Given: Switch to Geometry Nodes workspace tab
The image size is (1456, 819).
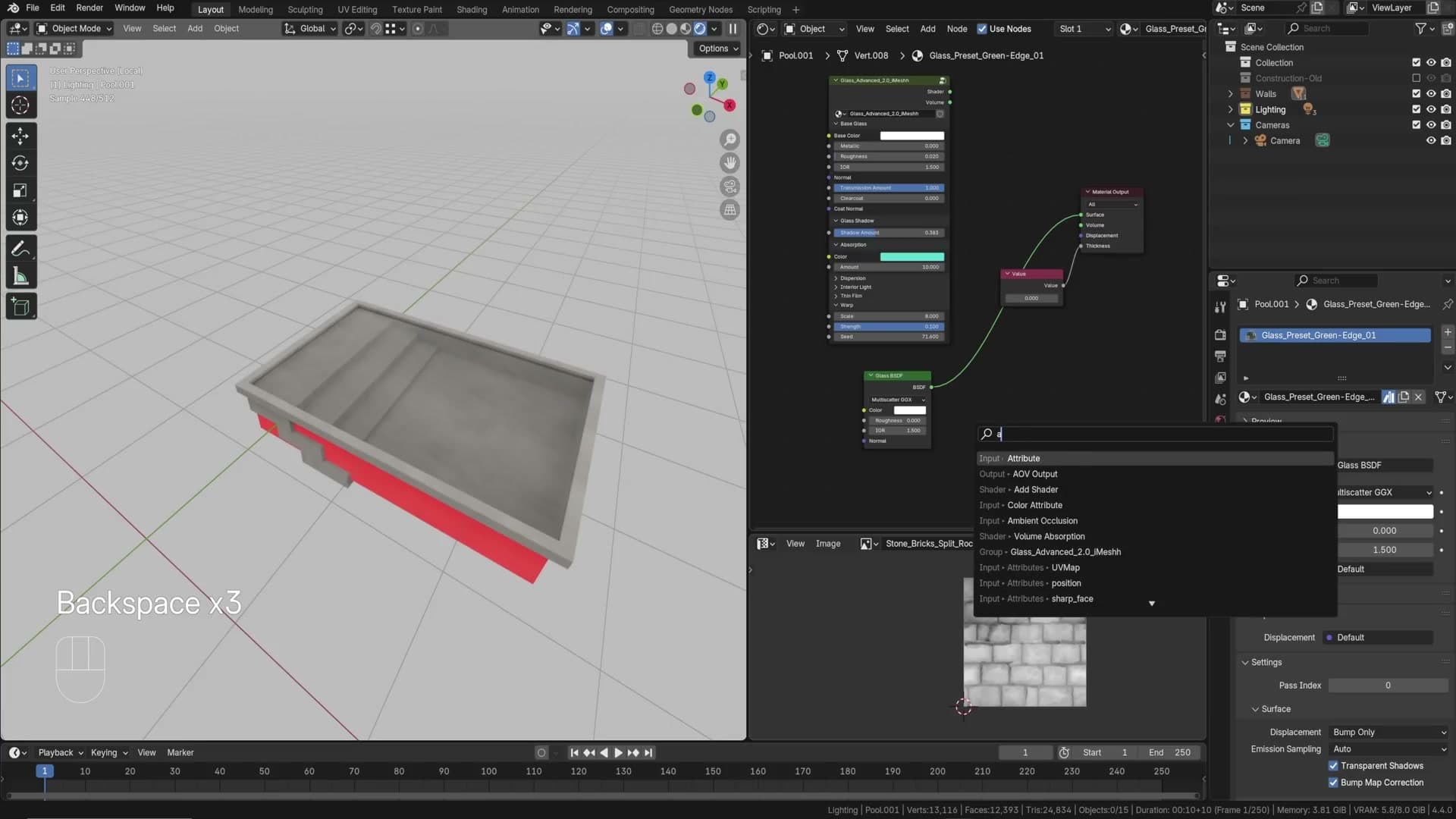Looking at the screenshot, I should (x=700, y=10).
